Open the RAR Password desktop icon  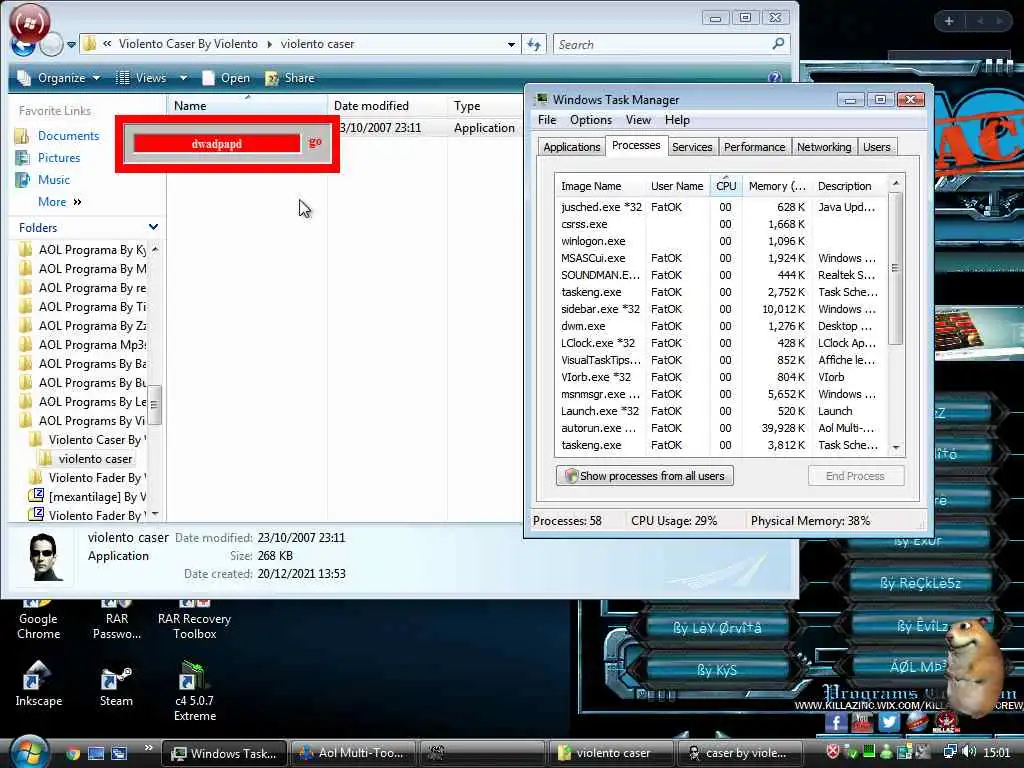click(x=117, y=620)
